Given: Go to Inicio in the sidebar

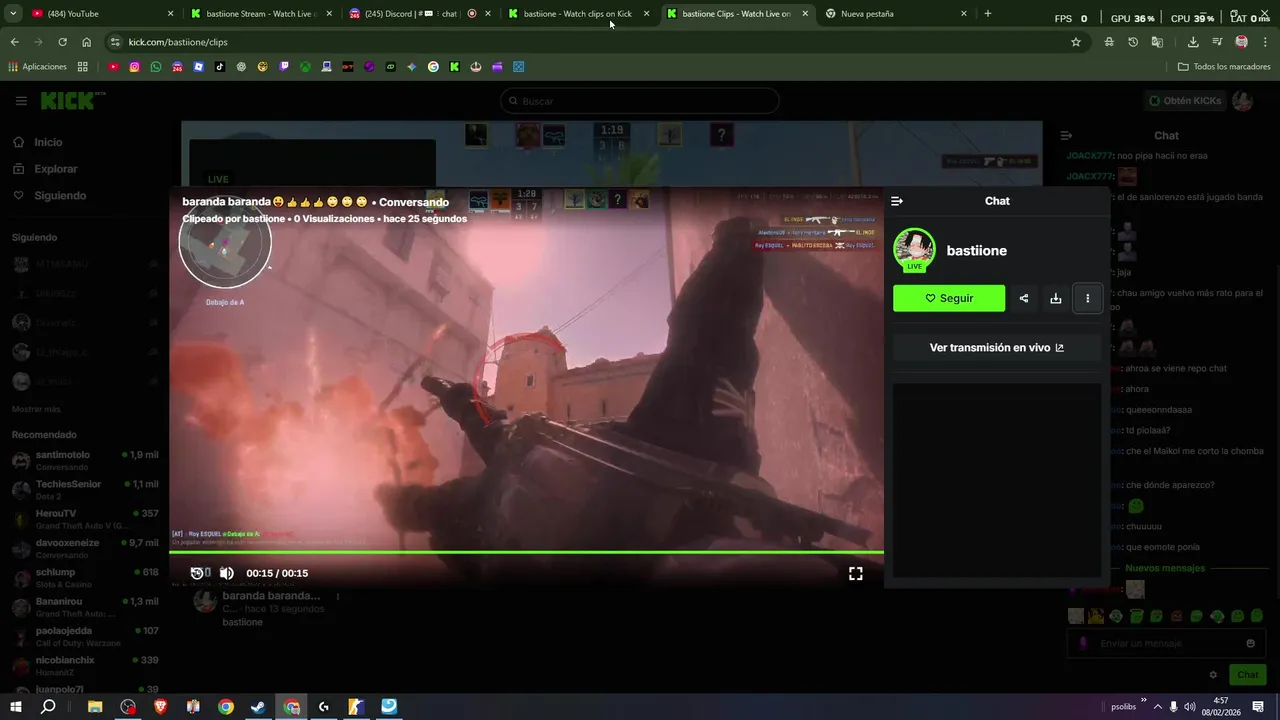Looking at the screenshot, I should tap(48, 142).
